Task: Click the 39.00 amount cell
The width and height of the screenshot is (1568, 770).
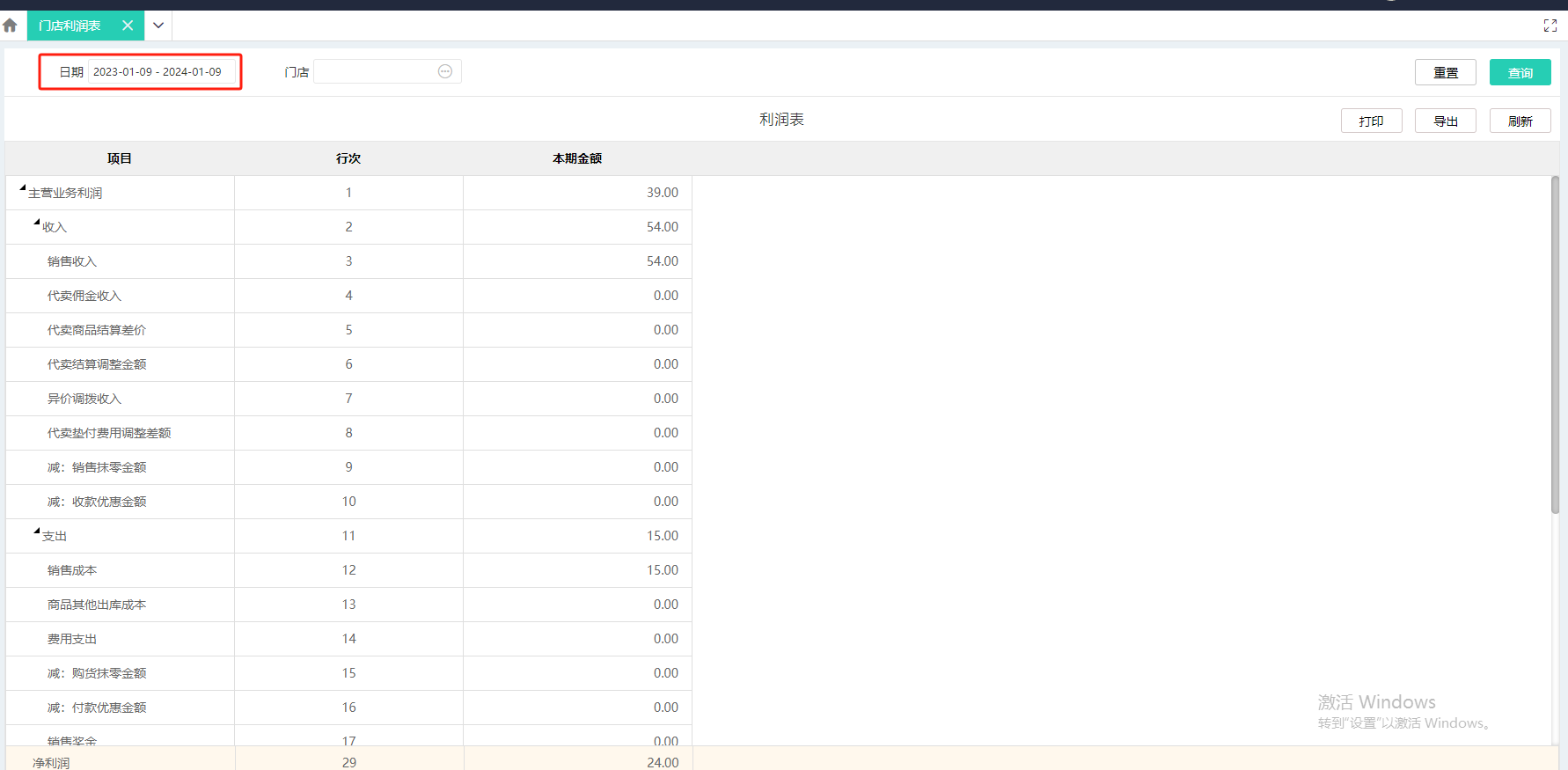Action: click(x=577, y=193)
